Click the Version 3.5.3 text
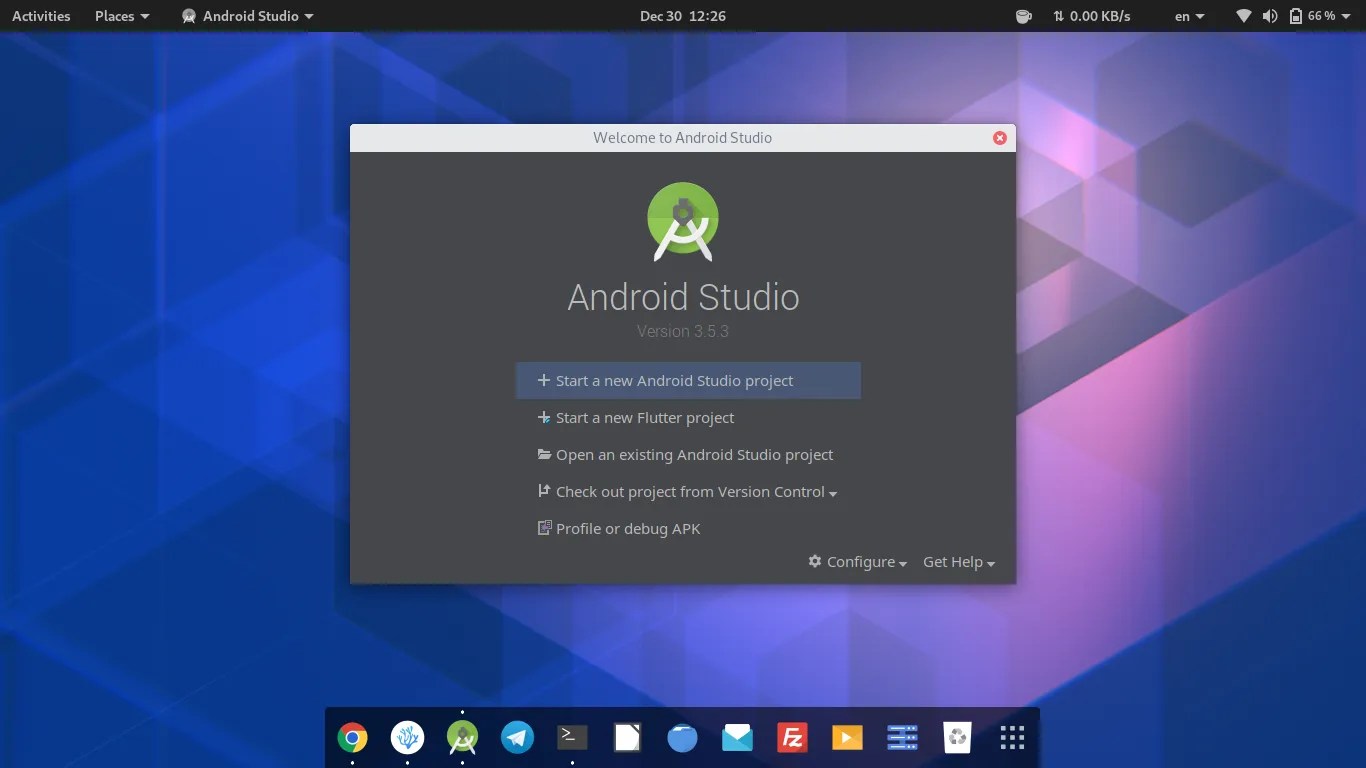The image size is (1366, 768). pyautogui.click(x=683, y=331)
